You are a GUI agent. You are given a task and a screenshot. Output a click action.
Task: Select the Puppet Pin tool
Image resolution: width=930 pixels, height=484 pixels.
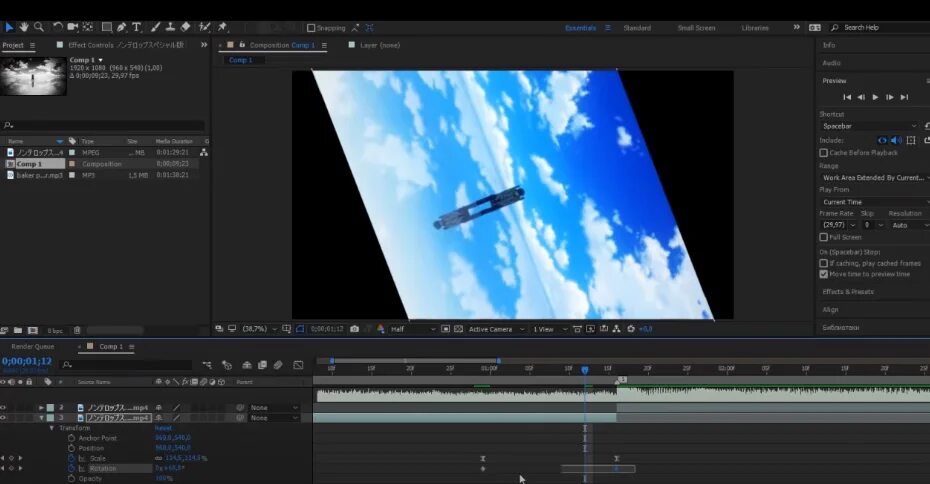222,27
